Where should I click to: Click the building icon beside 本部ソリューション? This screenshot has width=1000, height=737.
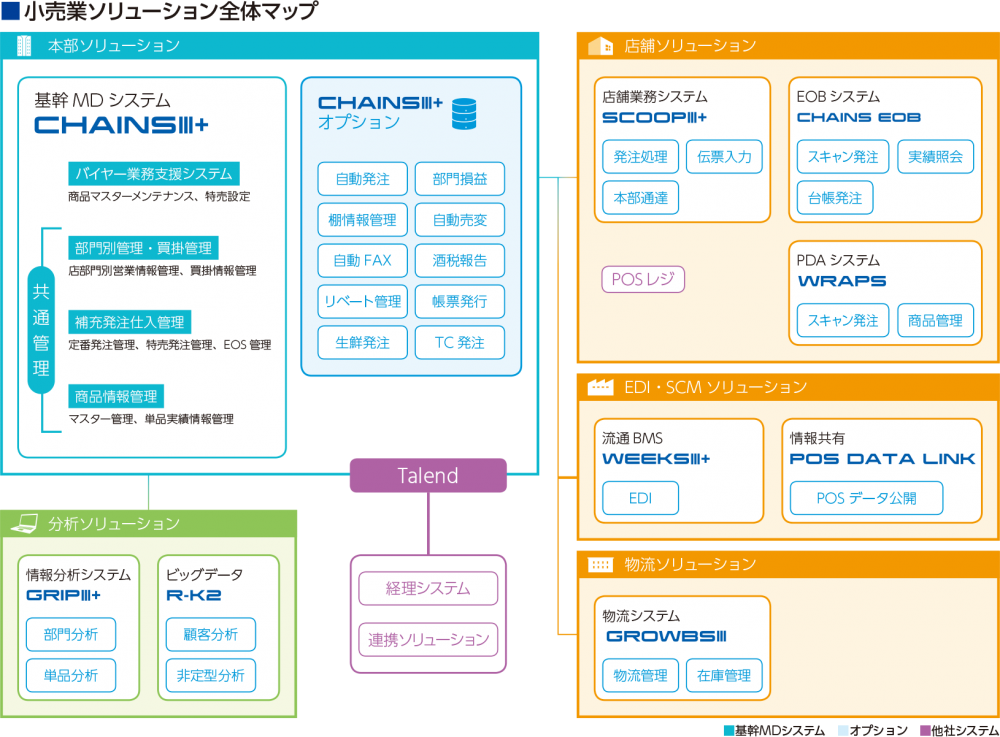24,46
